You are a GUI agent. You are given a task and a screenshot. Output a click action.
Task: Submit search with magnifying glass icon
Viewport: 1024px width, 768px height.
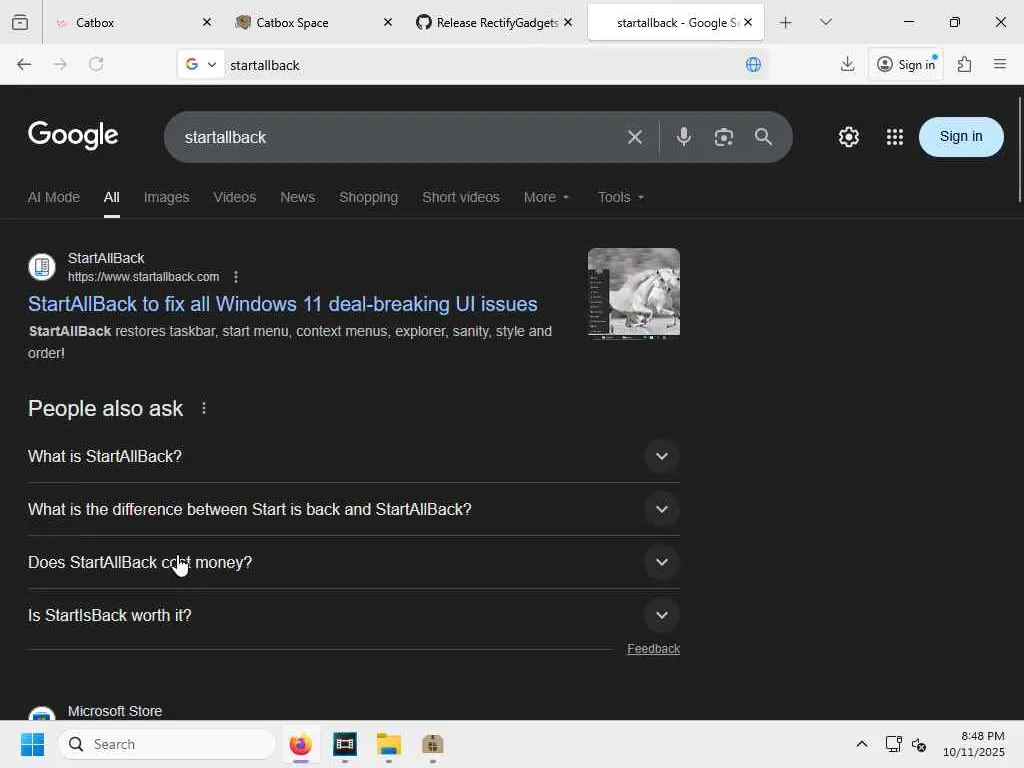(763, 137)
